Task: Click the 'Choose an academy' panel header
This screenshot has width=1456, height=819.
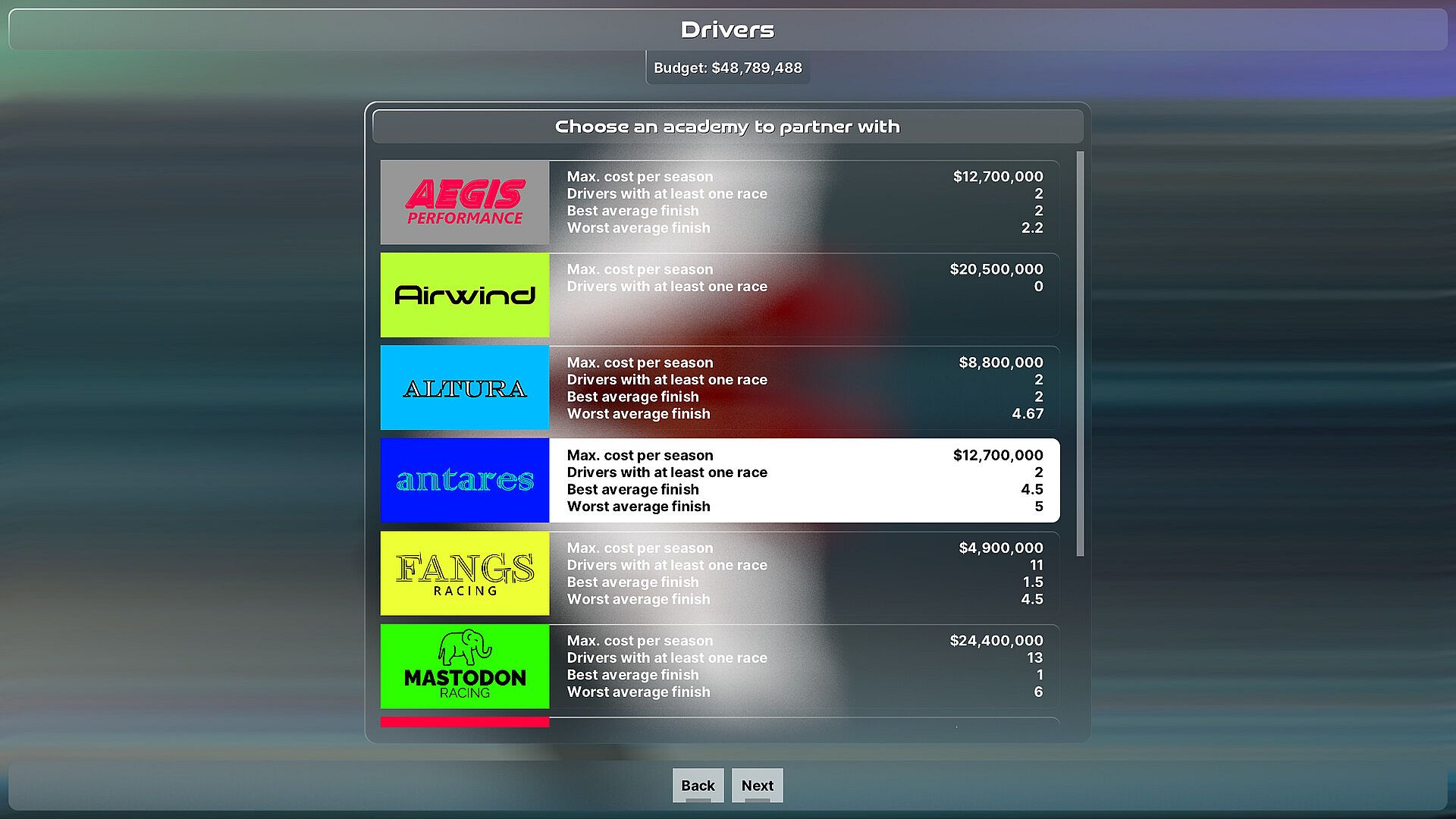Action: click(x=727, y=127)
